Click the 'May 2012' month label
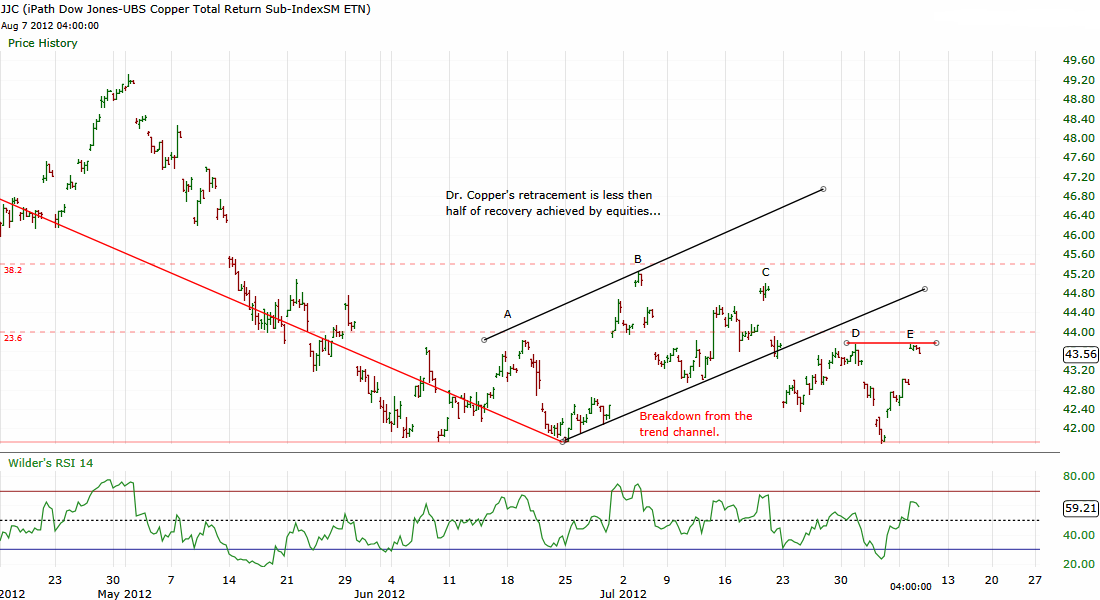Image resolution: width=1100 pixels, height=600 pixels. 125,594
